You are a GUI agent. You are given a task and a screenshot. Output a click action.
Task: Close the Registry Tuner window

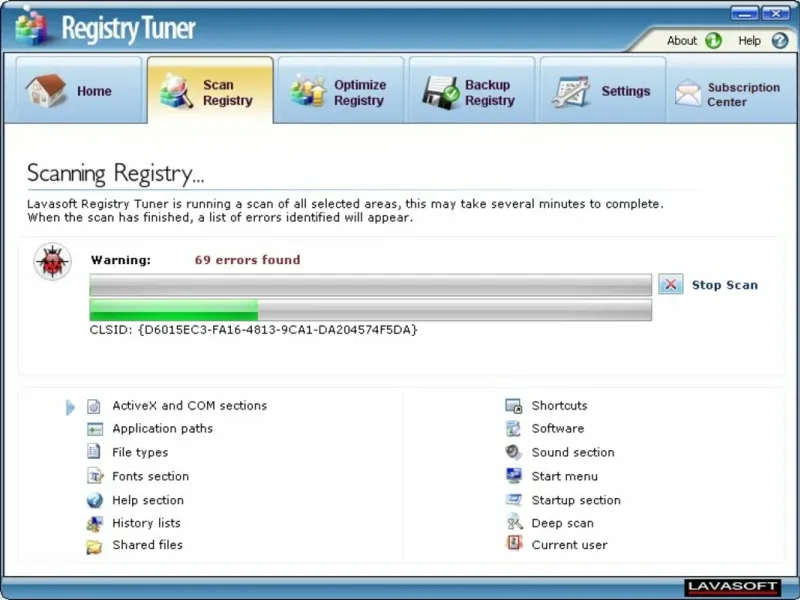click(x=776, y=13)
